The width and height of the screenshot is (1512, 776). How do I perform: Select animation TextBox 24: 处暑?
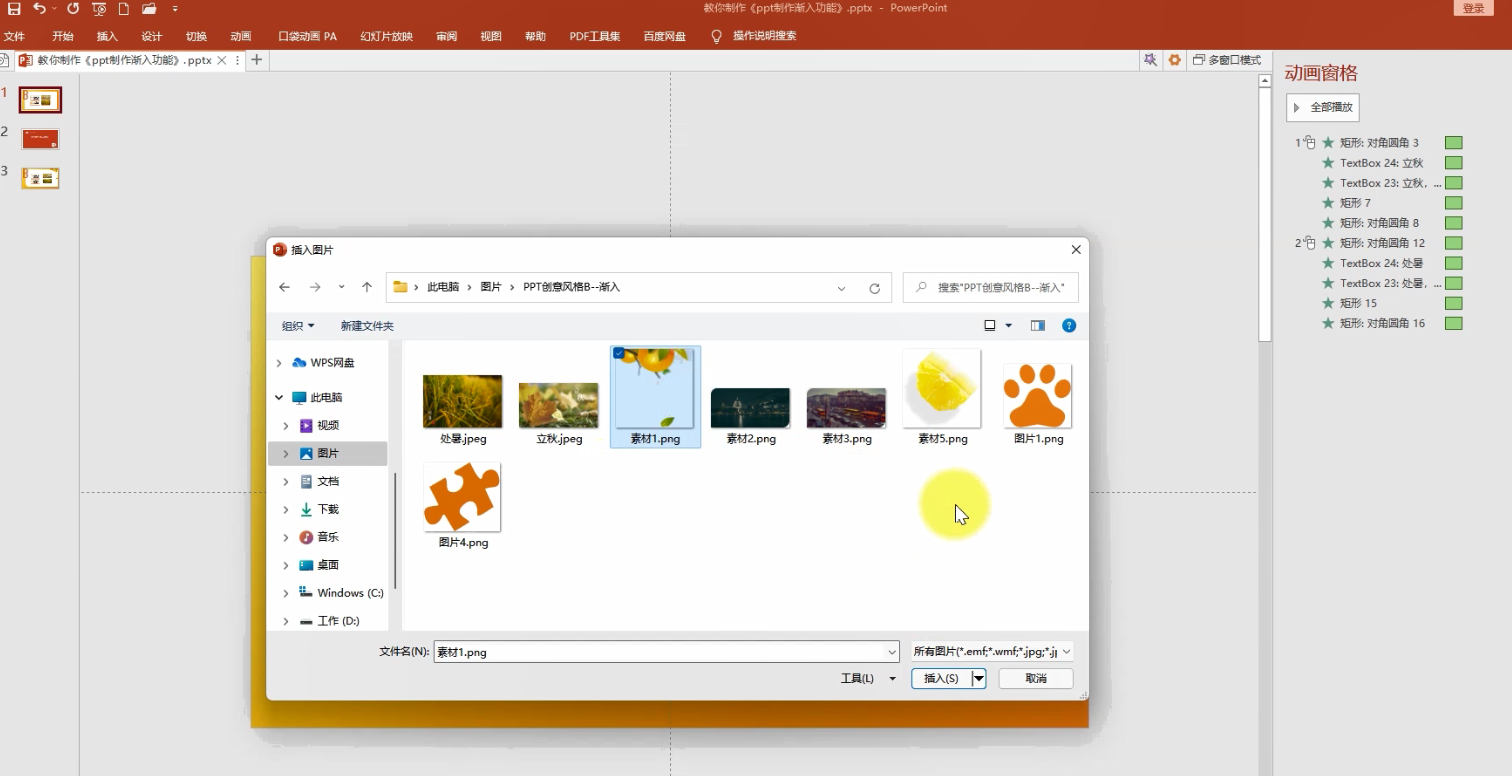[1379, 263]
